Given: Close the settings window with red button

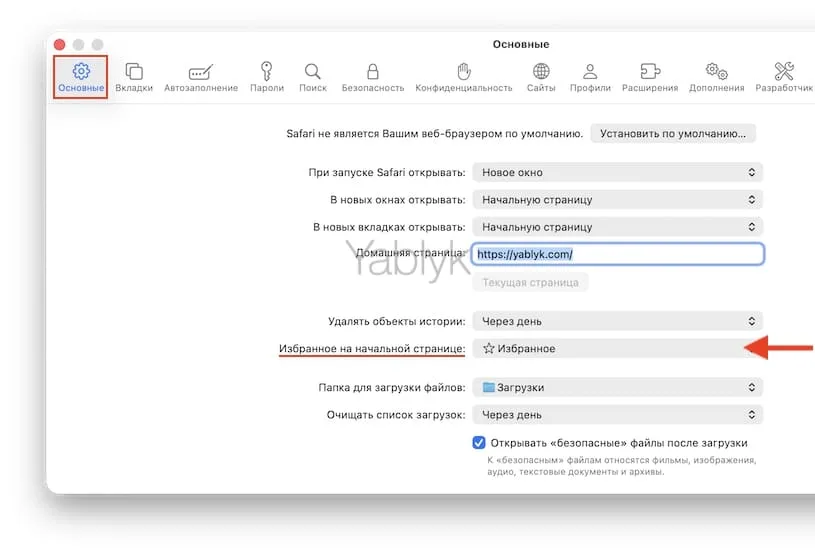Looking at the screenshot, I should [x=59, y=45].
